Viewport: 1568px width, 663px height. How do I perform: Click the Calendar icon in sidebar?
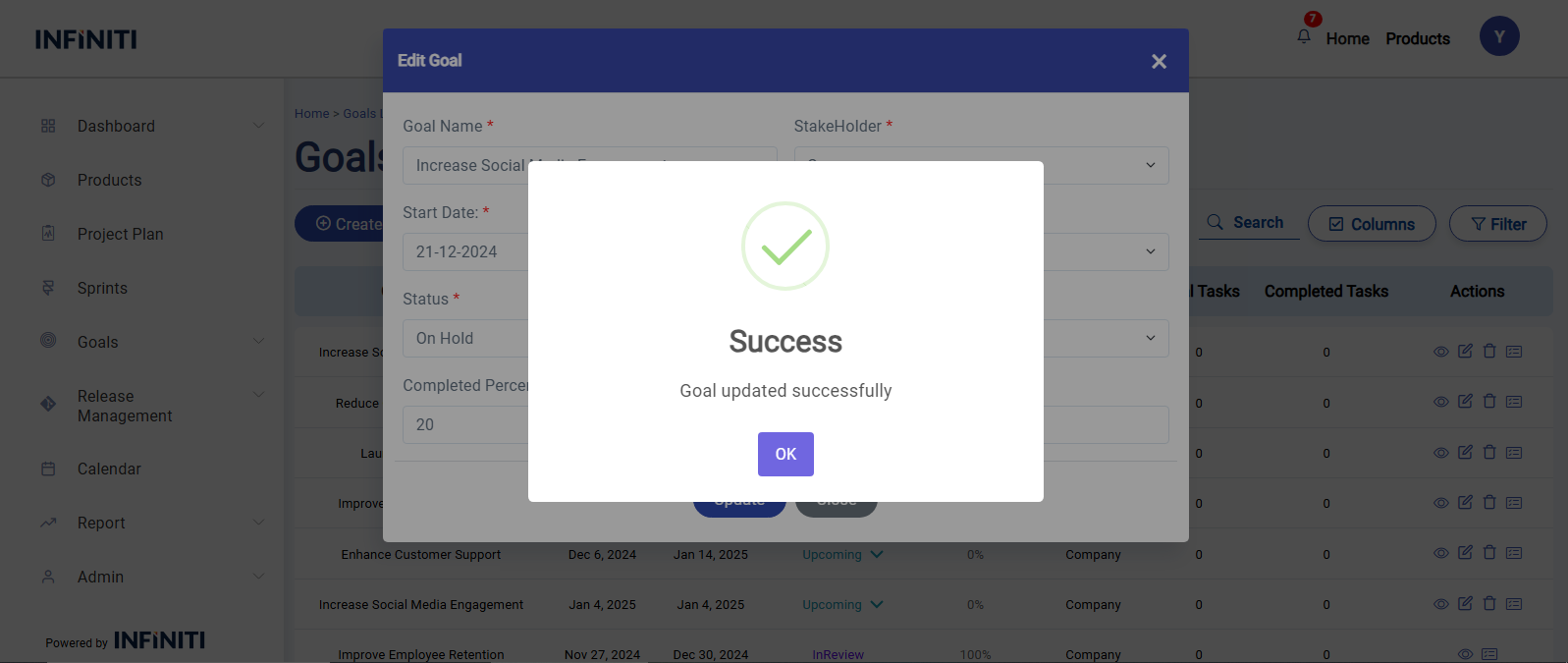48,470
